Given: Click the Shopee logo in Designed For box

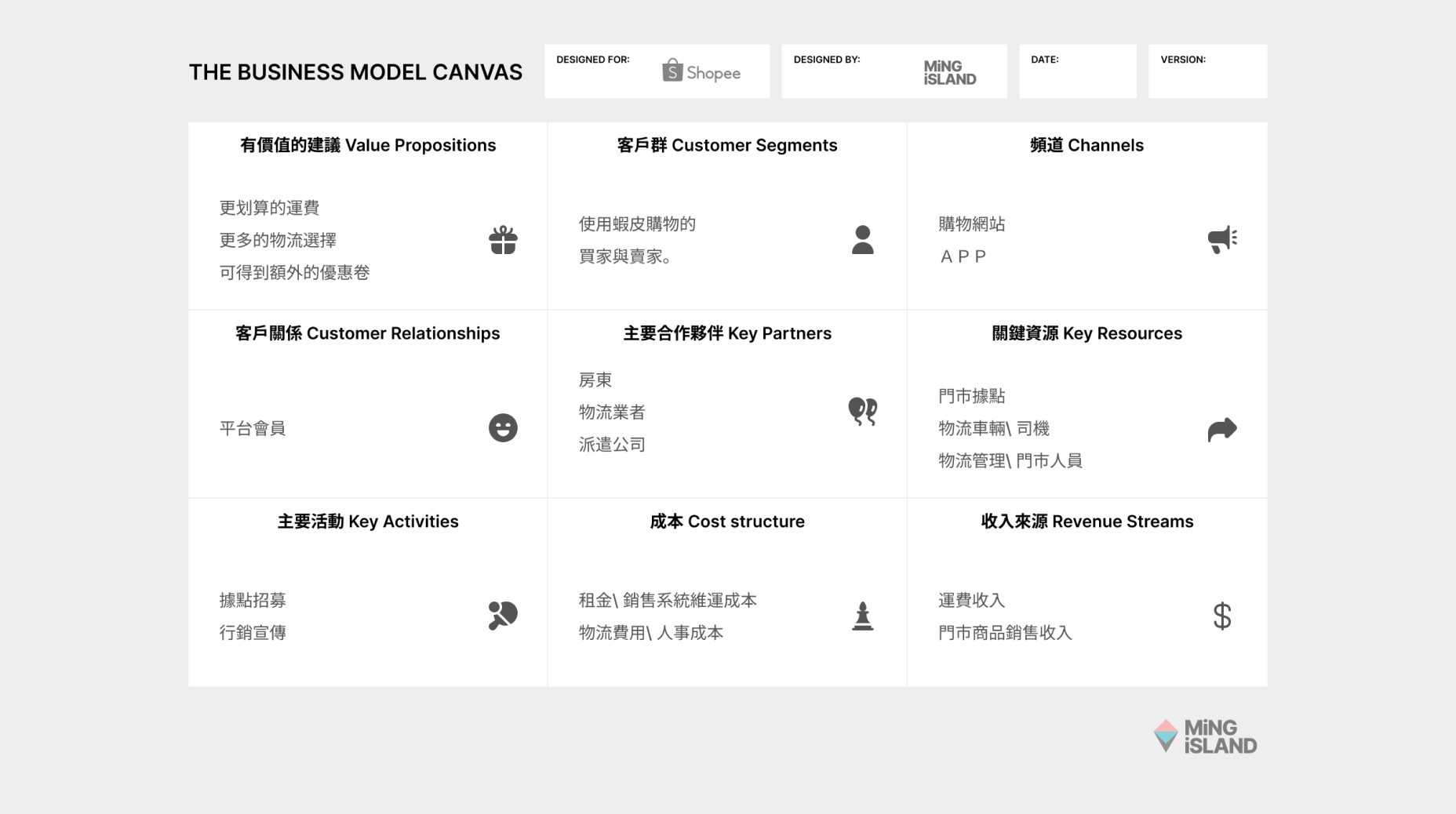Looking at the screenshot, I should [701, 72].
